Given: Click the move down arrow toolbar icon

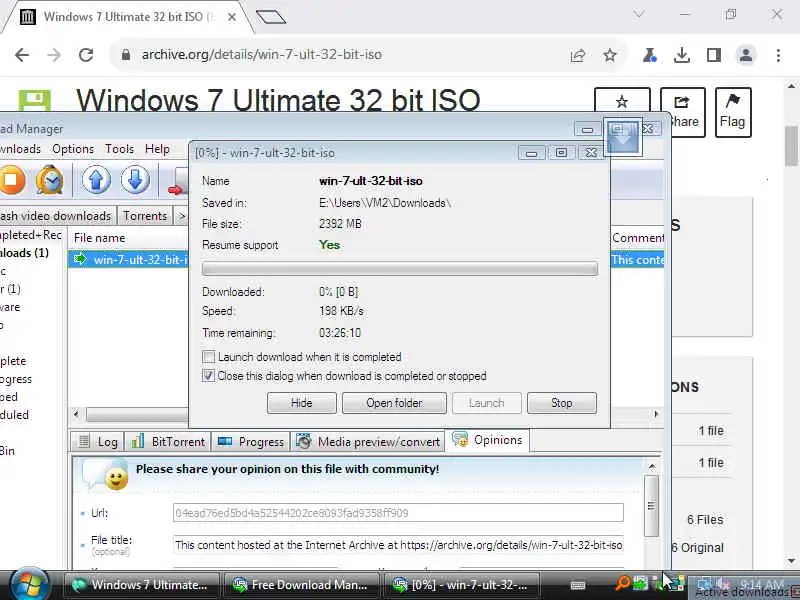Looking at the screenshot, I should coord(135,180).
